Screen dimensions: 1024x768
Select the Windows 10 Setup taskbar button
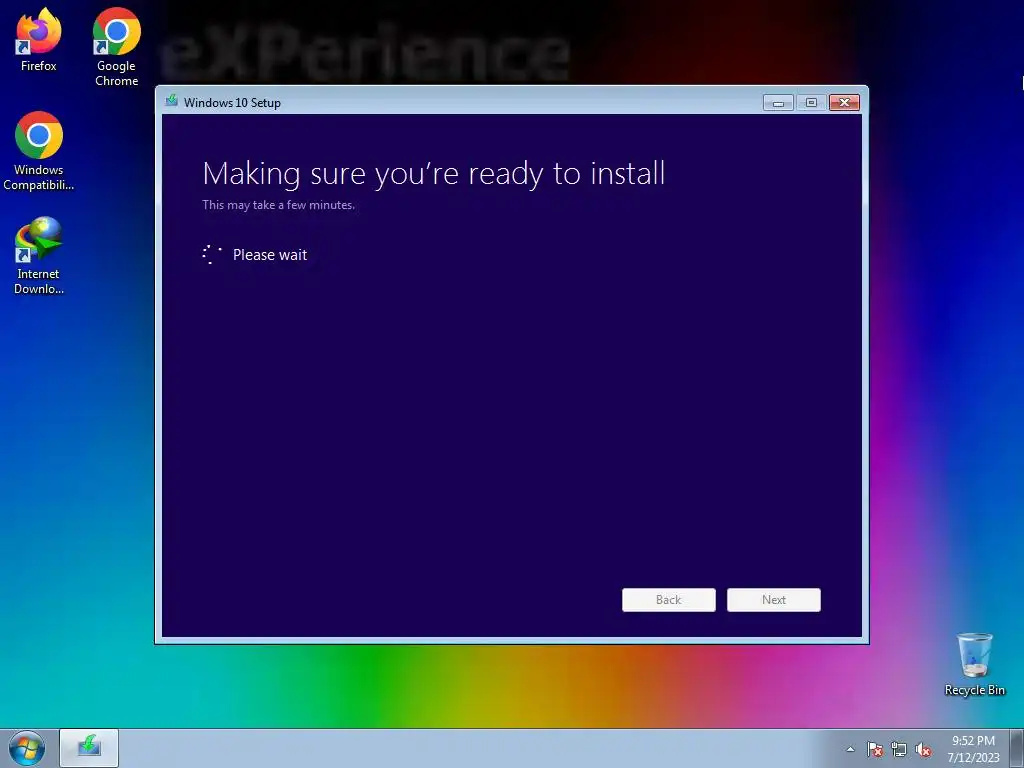89,748
